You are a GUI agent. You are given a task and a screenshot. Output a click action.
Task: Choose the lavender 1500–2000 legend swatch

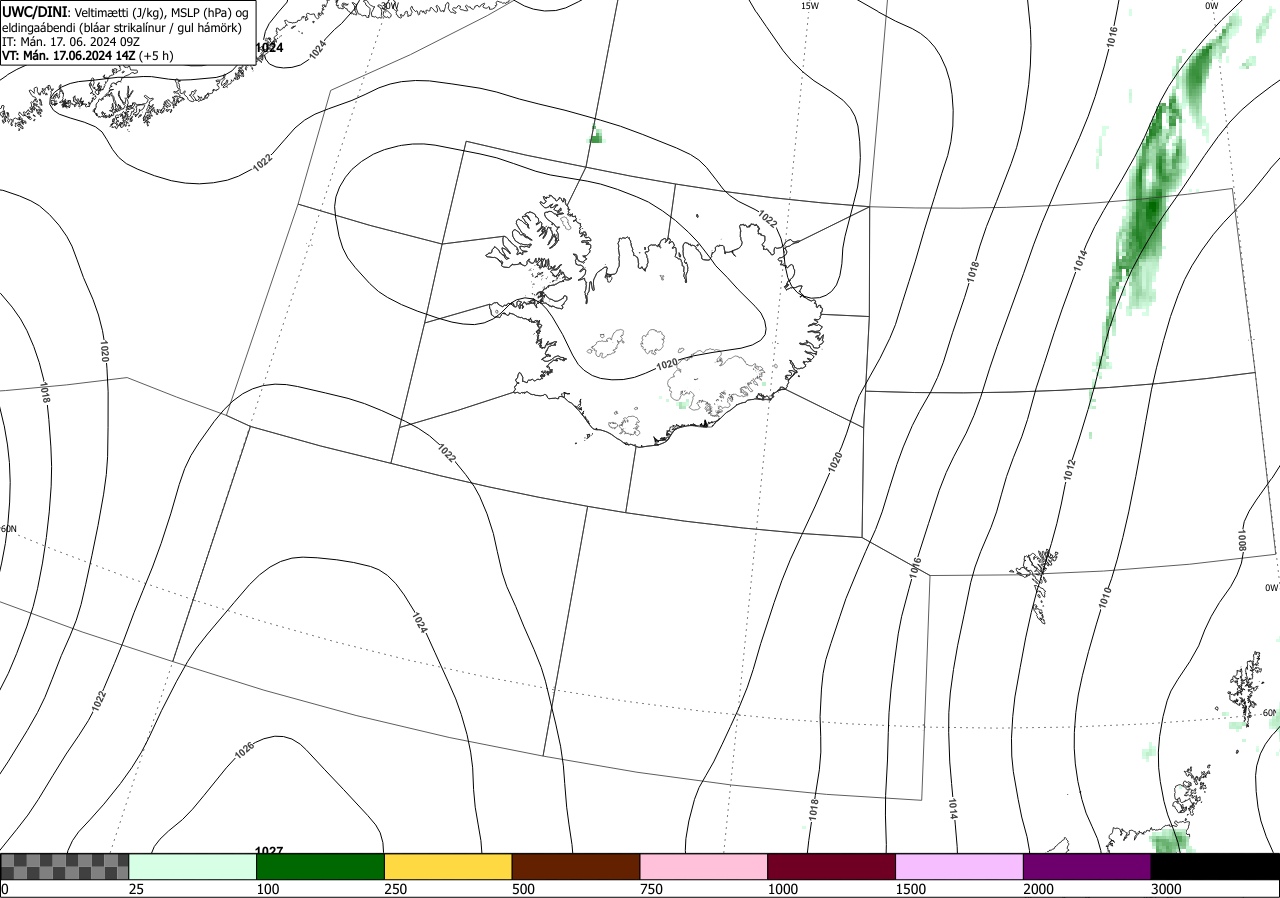960,866
